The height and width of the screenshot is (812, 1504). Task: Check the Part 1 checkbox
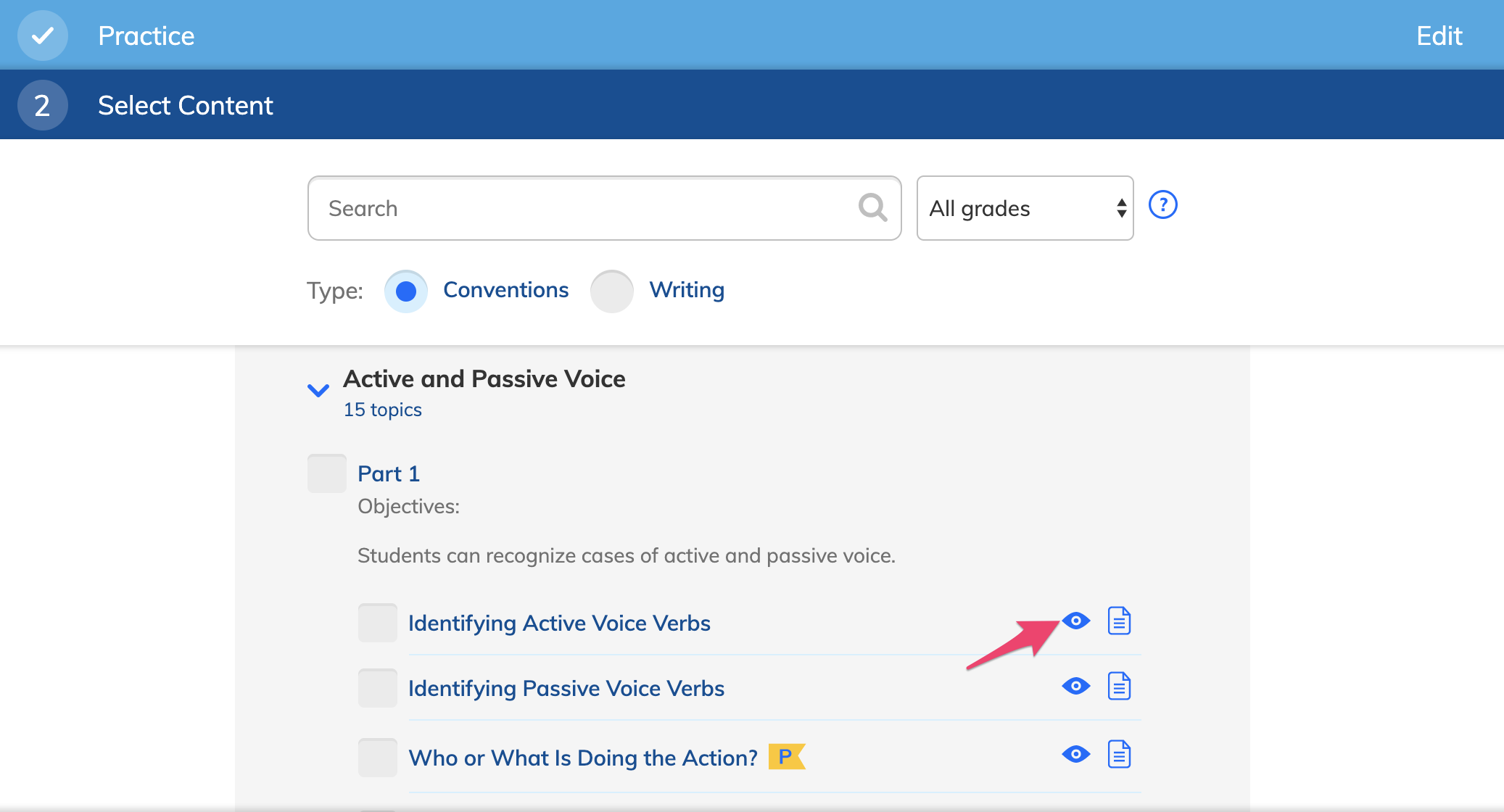[x=327, y=473]
